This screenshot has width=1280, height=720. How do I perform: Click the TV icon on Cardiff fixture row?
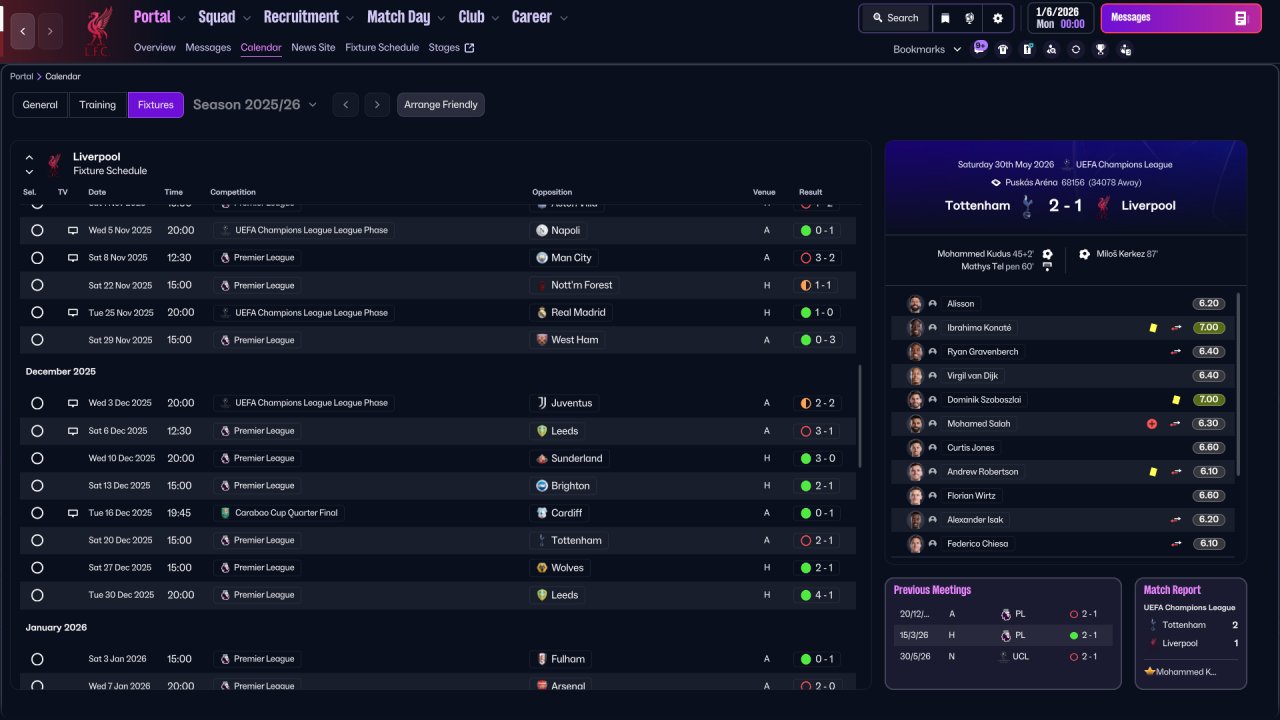point(72,513)
